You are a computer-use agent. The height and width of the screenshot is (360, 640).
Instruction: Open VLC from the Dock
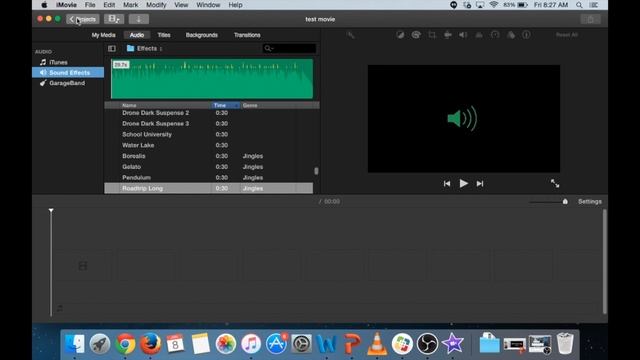coord(377,343)
